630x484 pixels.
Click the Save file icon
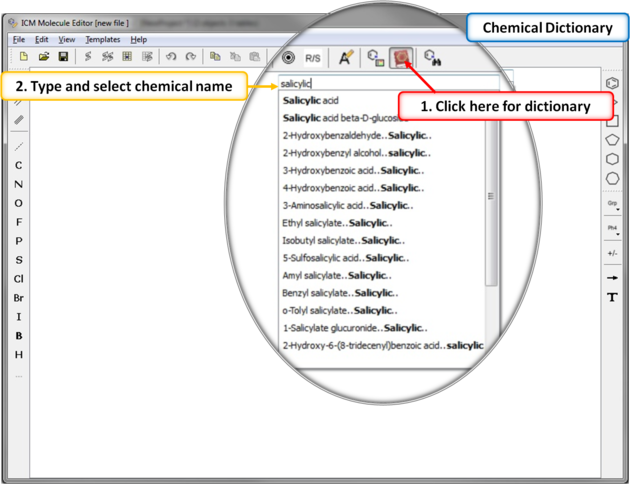coord(63,57)
